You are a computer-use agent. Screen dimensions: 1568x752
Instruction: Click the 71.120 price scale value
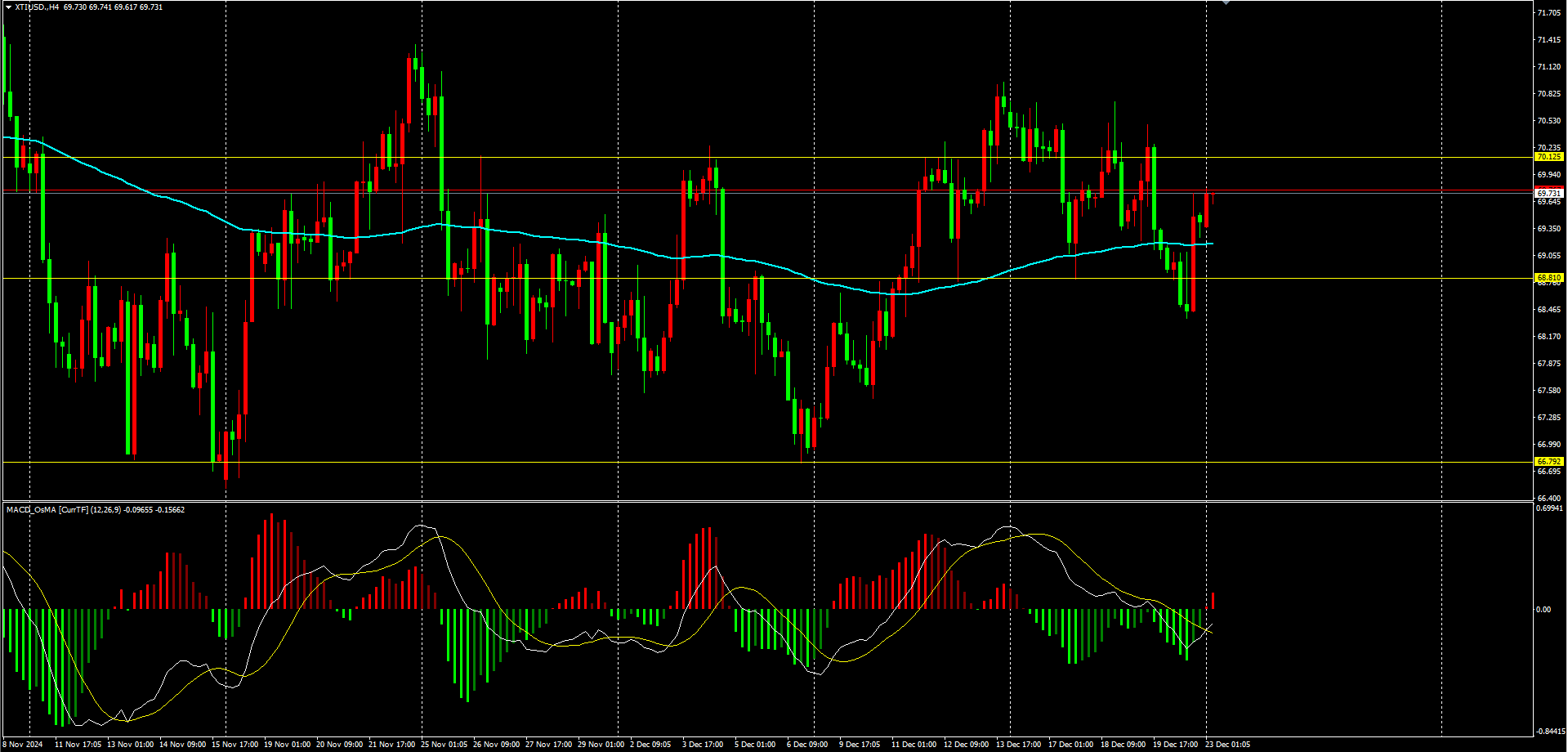tap(1549, 67)
